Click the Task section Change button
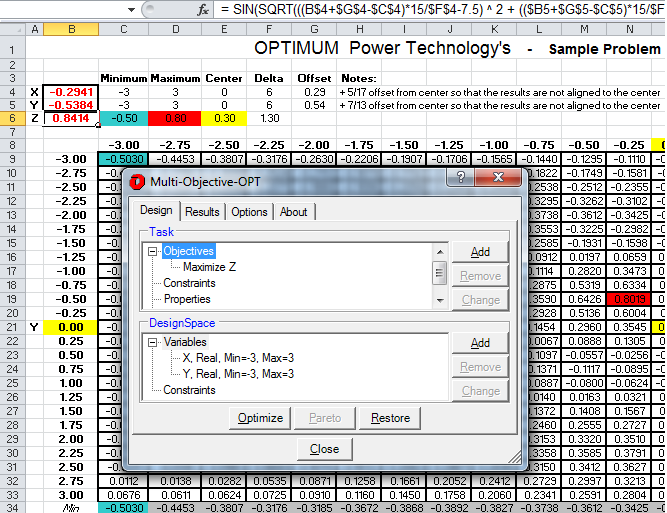The height and width of the screenshot is (513, 667). point(480,300)
